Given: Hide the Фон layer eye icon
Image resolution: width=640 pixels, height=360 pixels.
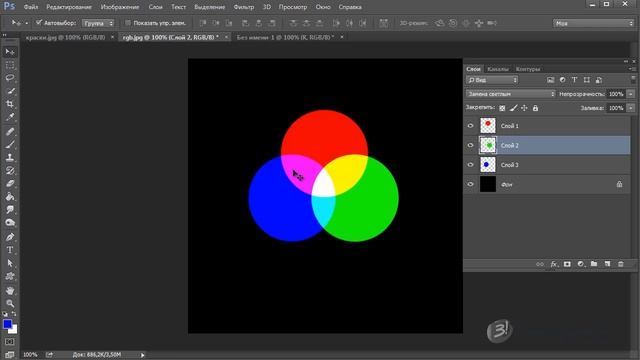Looking at the screenshot, I should [x=470, y=184].
